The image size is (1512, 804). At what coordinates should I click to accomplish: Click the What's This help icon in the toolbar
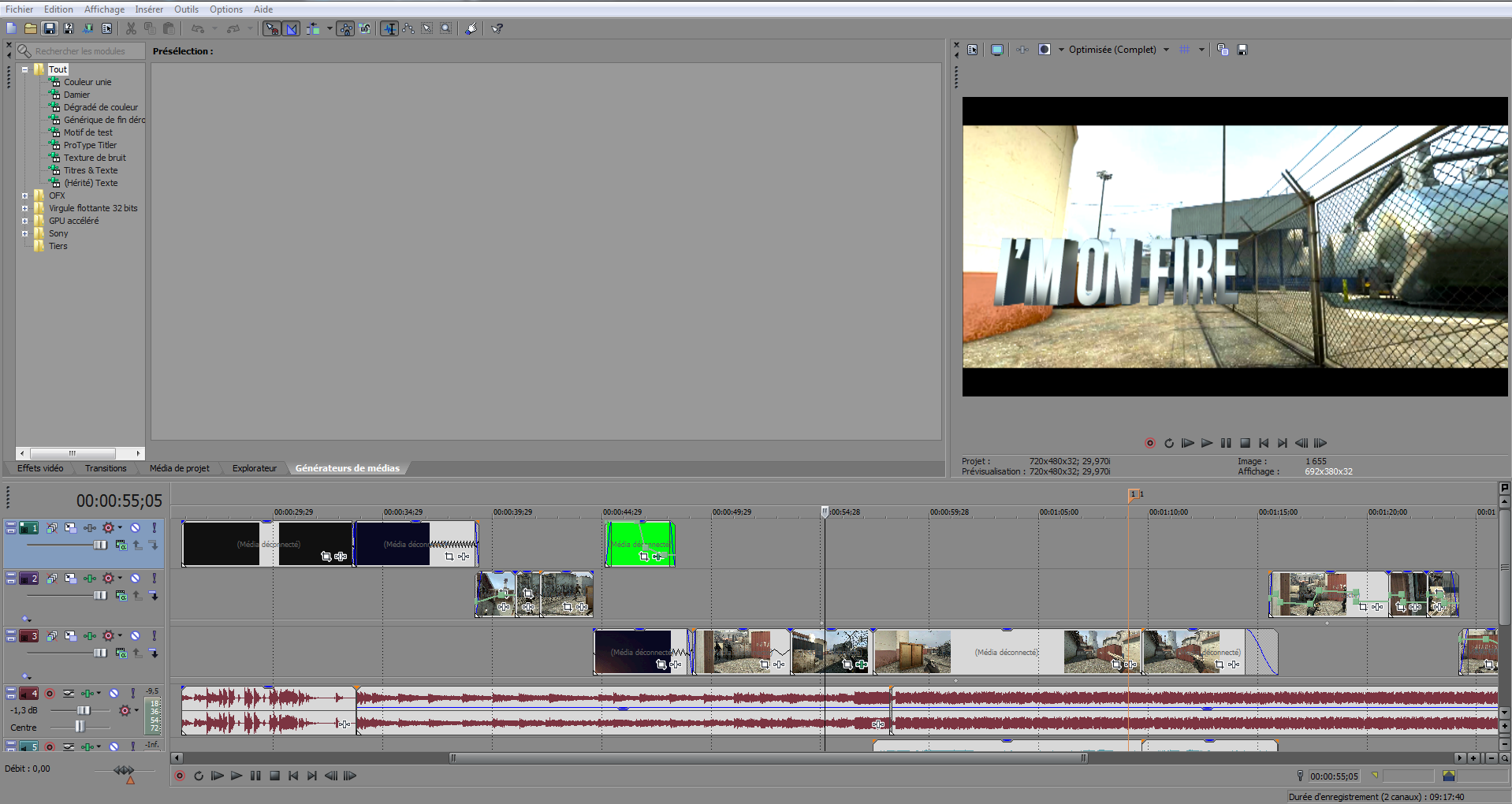tap(497, 28)
